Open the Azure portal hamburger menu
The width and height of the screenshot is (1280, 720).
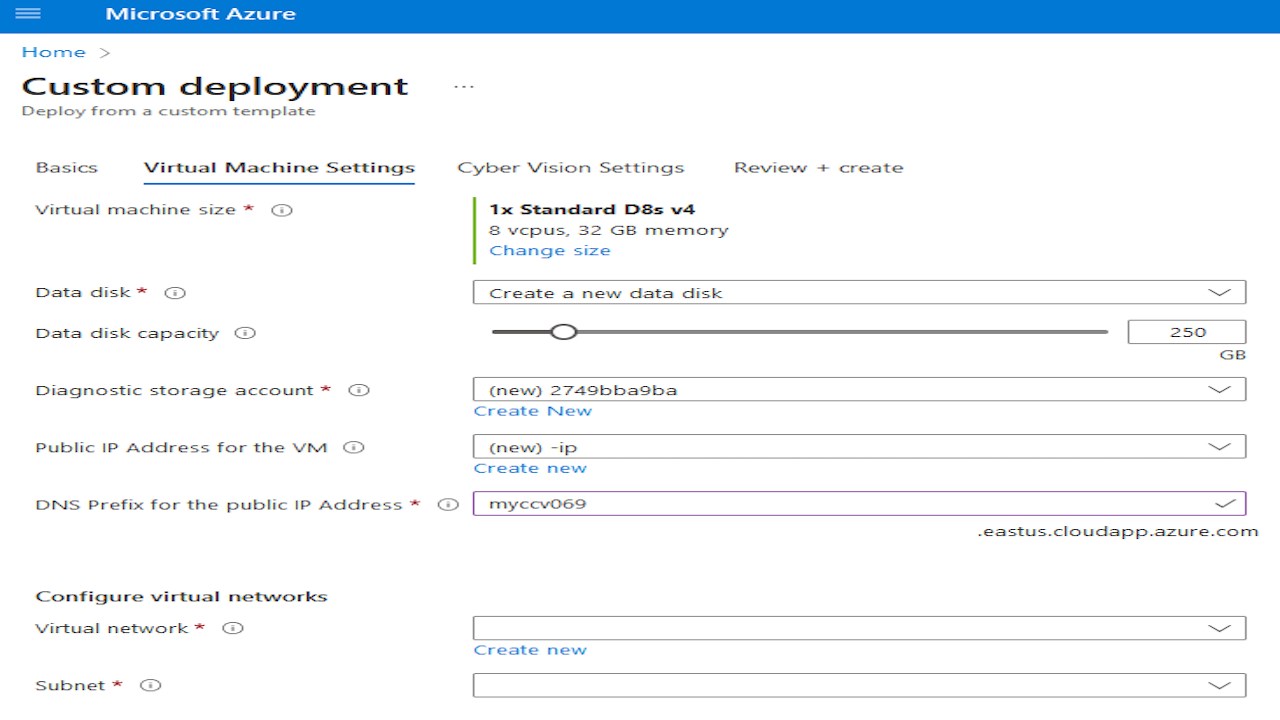pos(28,15)
